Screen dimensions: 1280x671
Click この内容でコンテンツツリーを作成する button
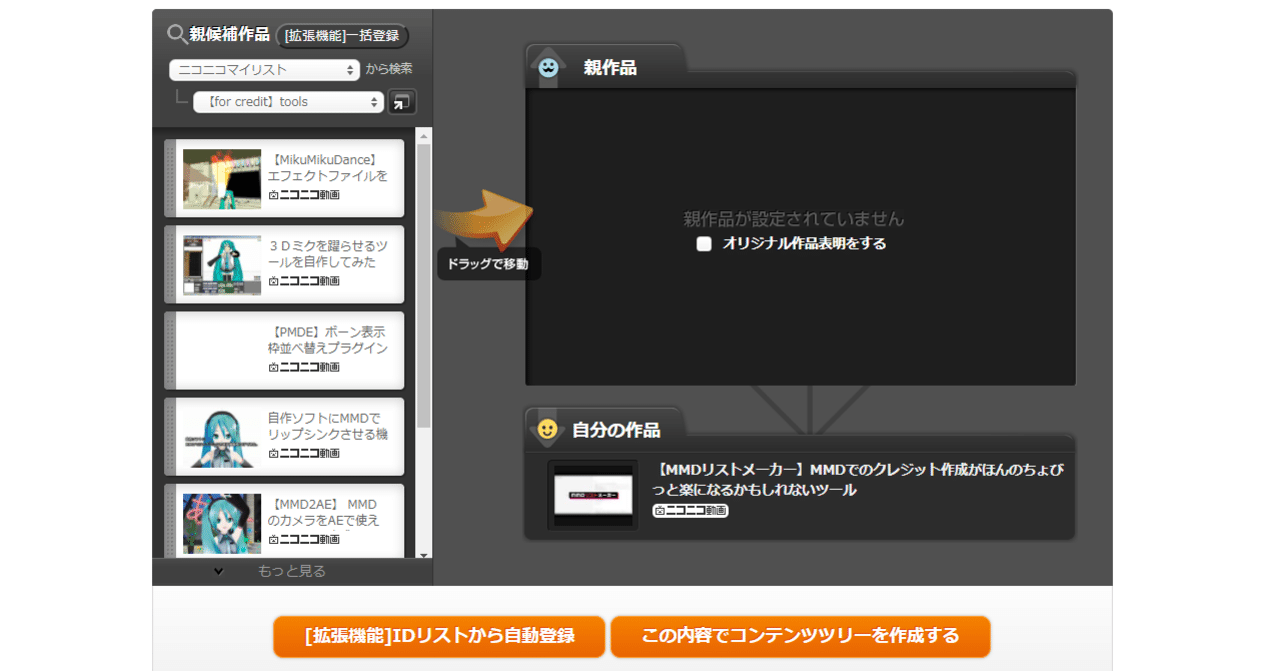[x=802, y=636]
